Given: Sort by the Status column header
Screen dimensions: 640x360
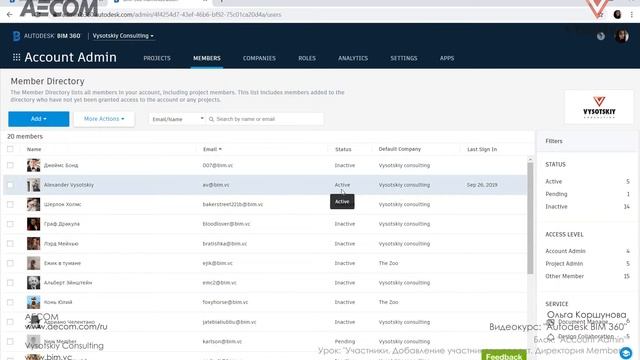Looking at the screenshot, I should tap(343, 149).
